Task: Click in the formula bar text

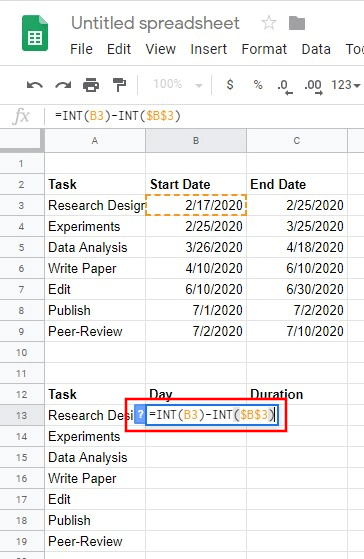Action: point(118,116)
